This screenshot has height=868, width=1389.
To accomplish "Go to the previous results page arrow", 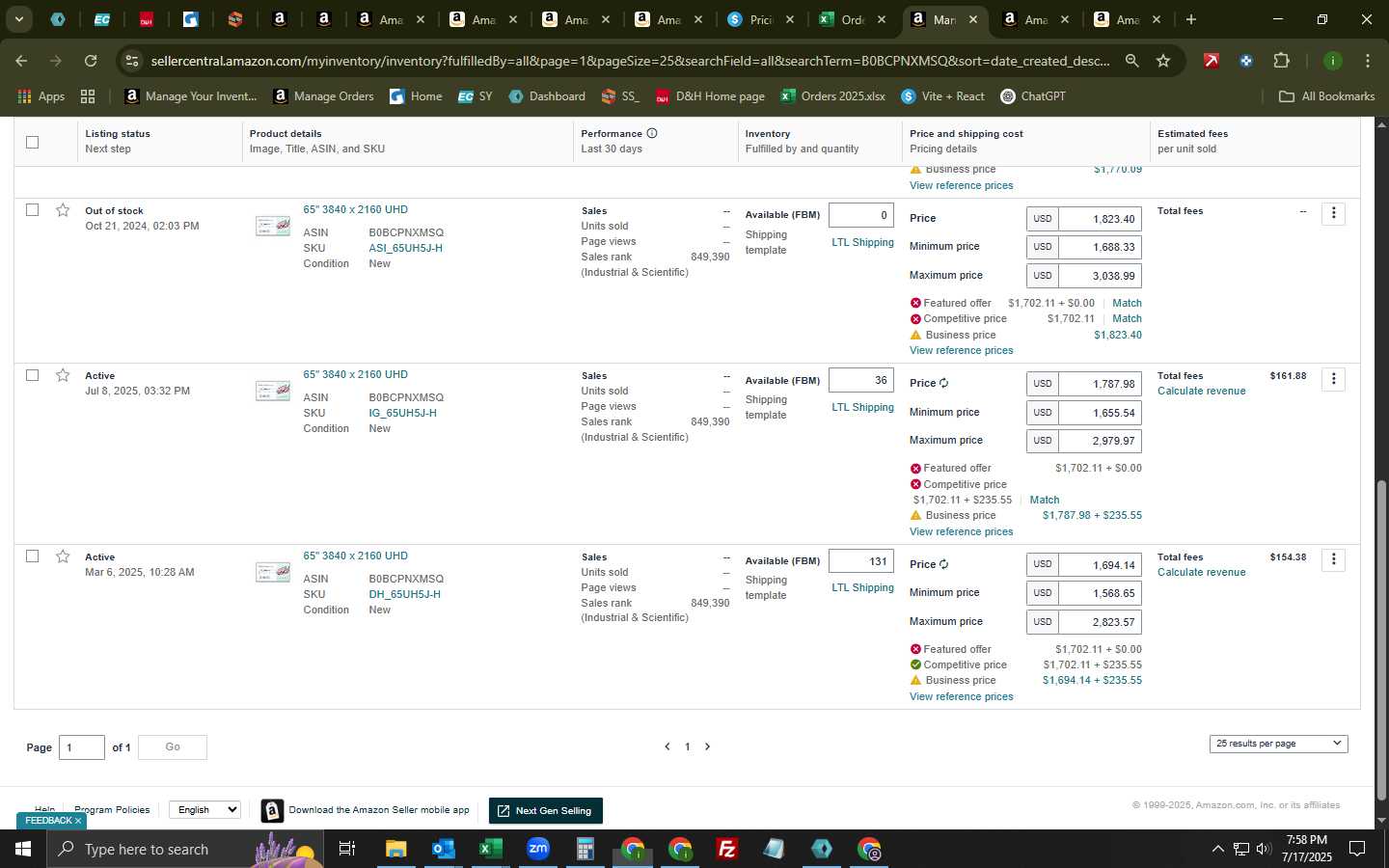I will tap(667, 746).
